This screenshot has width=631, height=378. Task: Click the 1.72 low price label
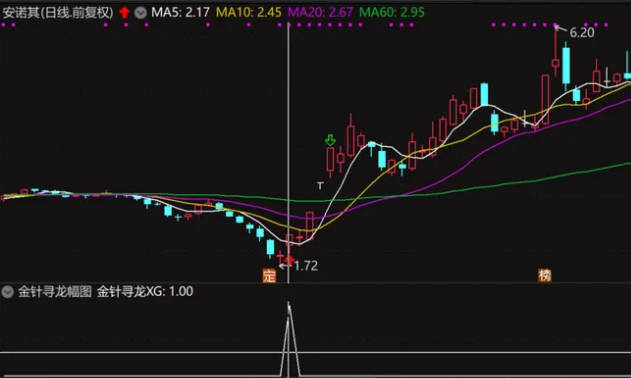pos(305,266)
